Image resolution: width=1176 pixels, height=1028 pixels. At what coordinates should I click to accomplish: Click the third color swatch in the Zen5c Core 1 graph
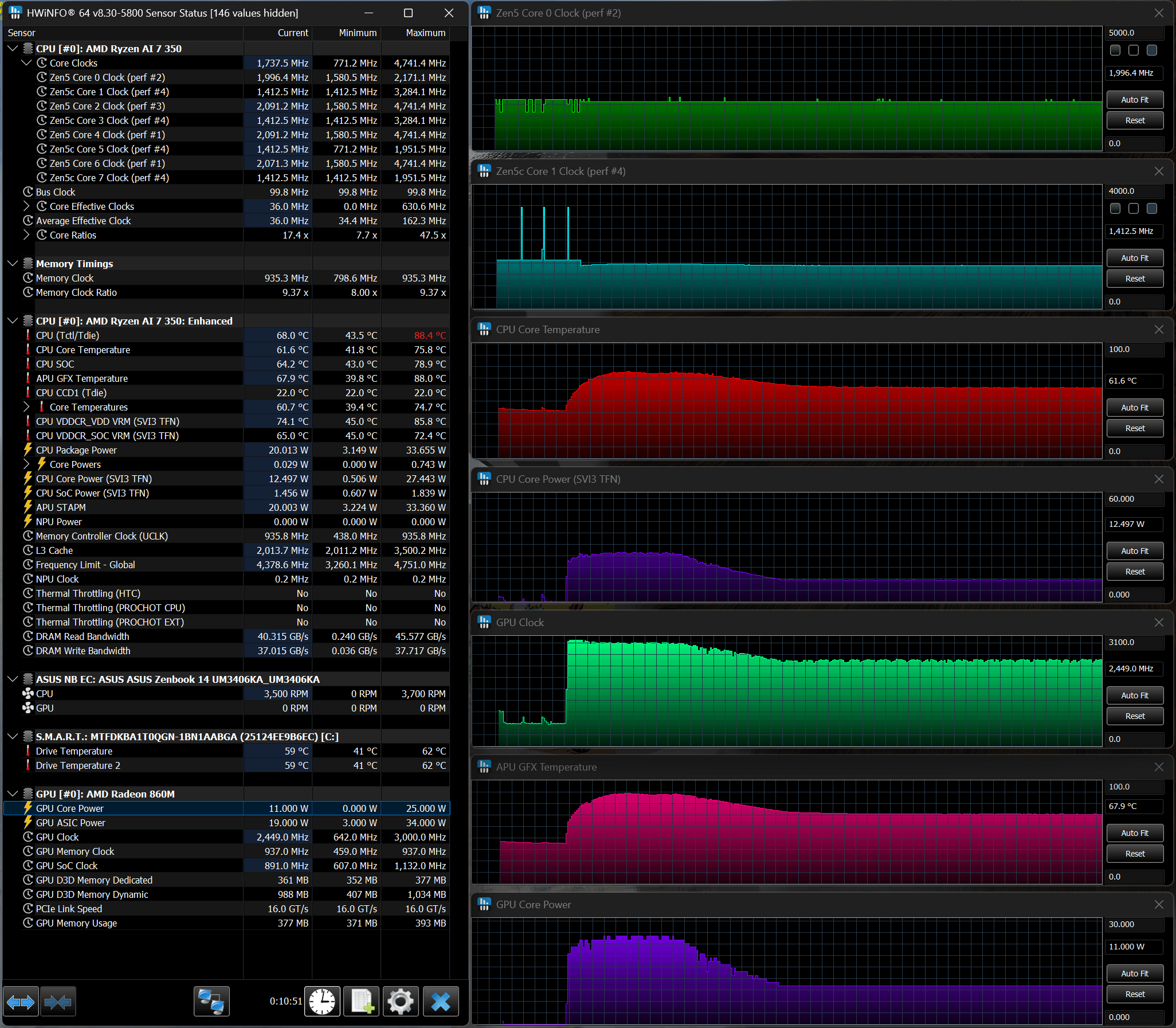pos(1152,209)
